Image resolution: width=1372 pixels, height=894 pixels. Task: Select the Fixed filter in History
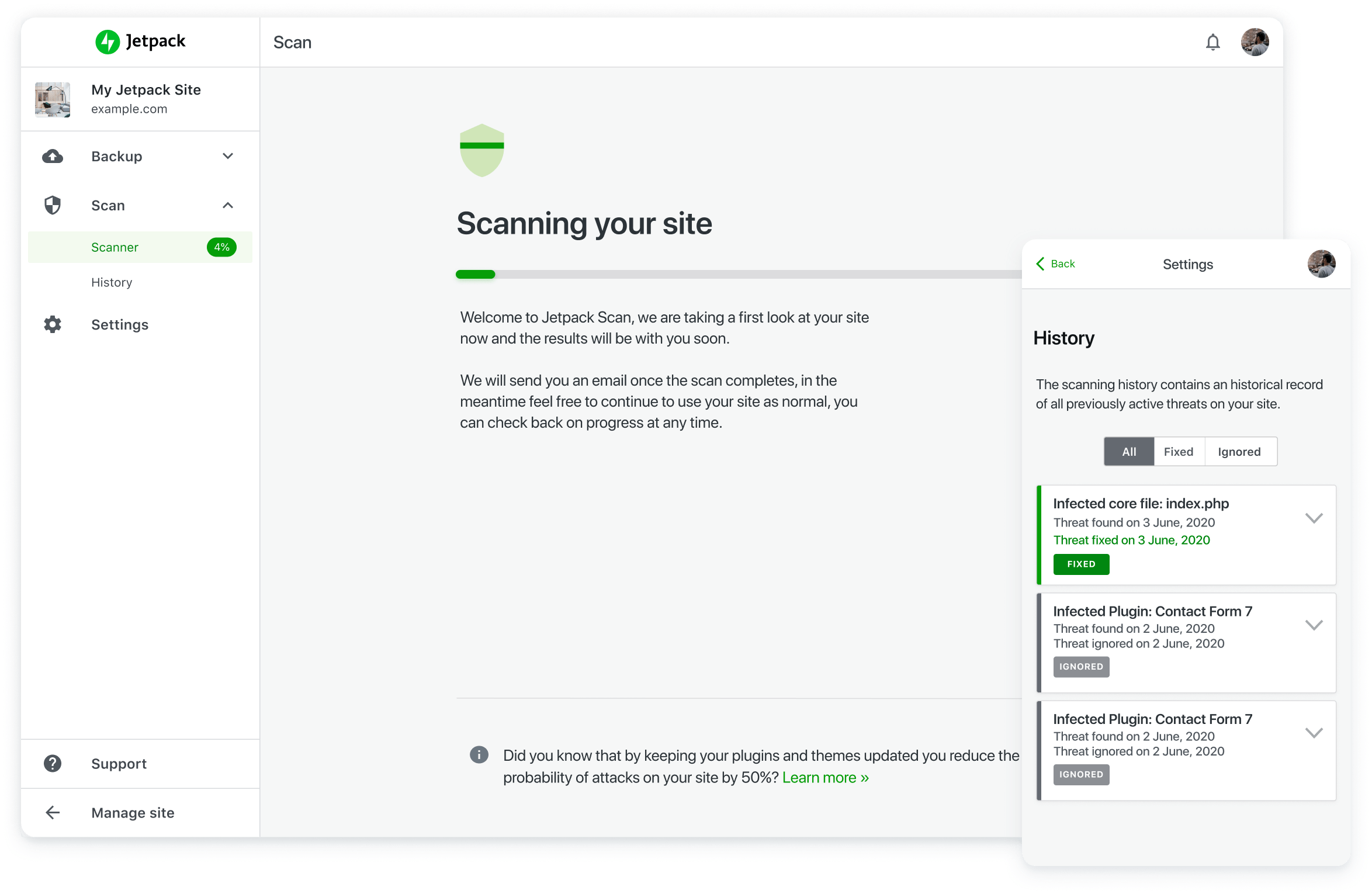1178,451
